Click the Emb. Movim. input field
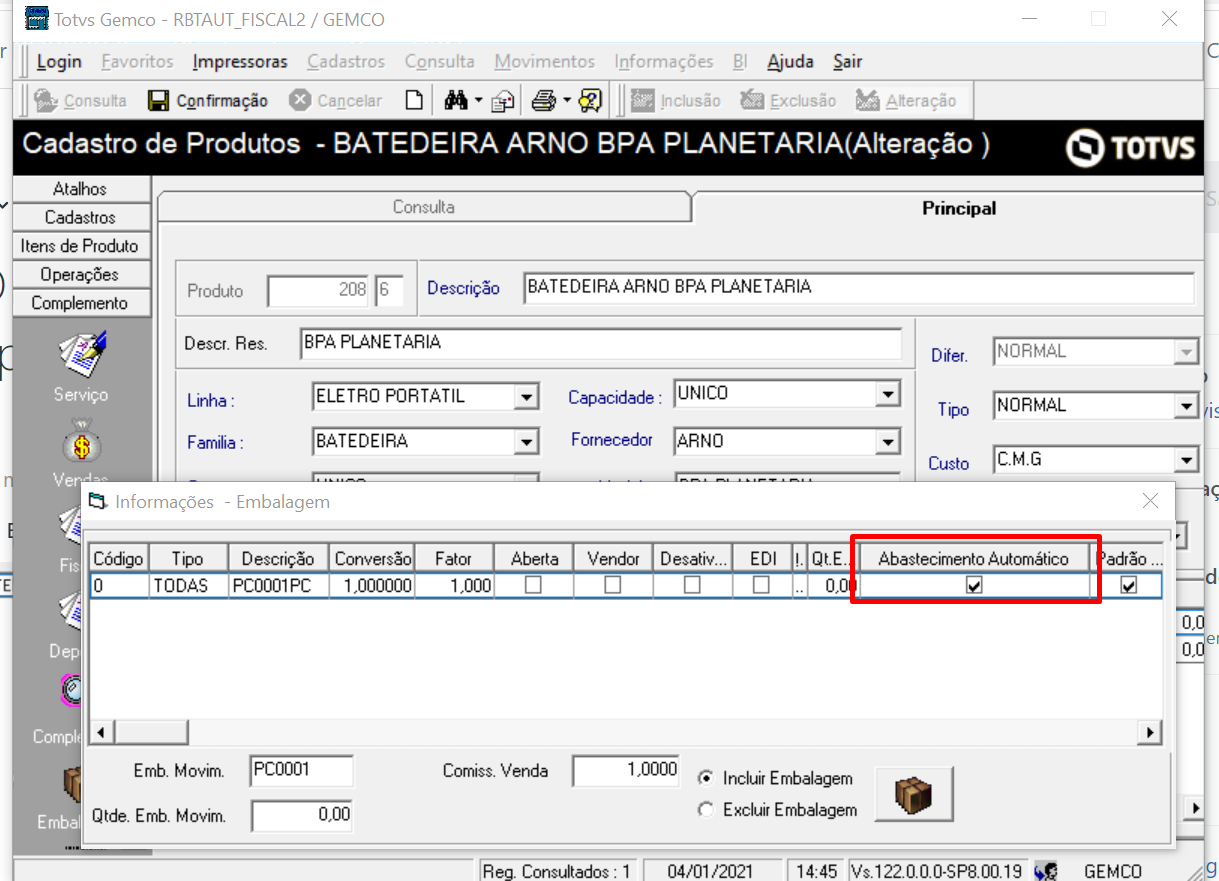1219x881 pixels. pyautogui.click(x=301, y=771)
